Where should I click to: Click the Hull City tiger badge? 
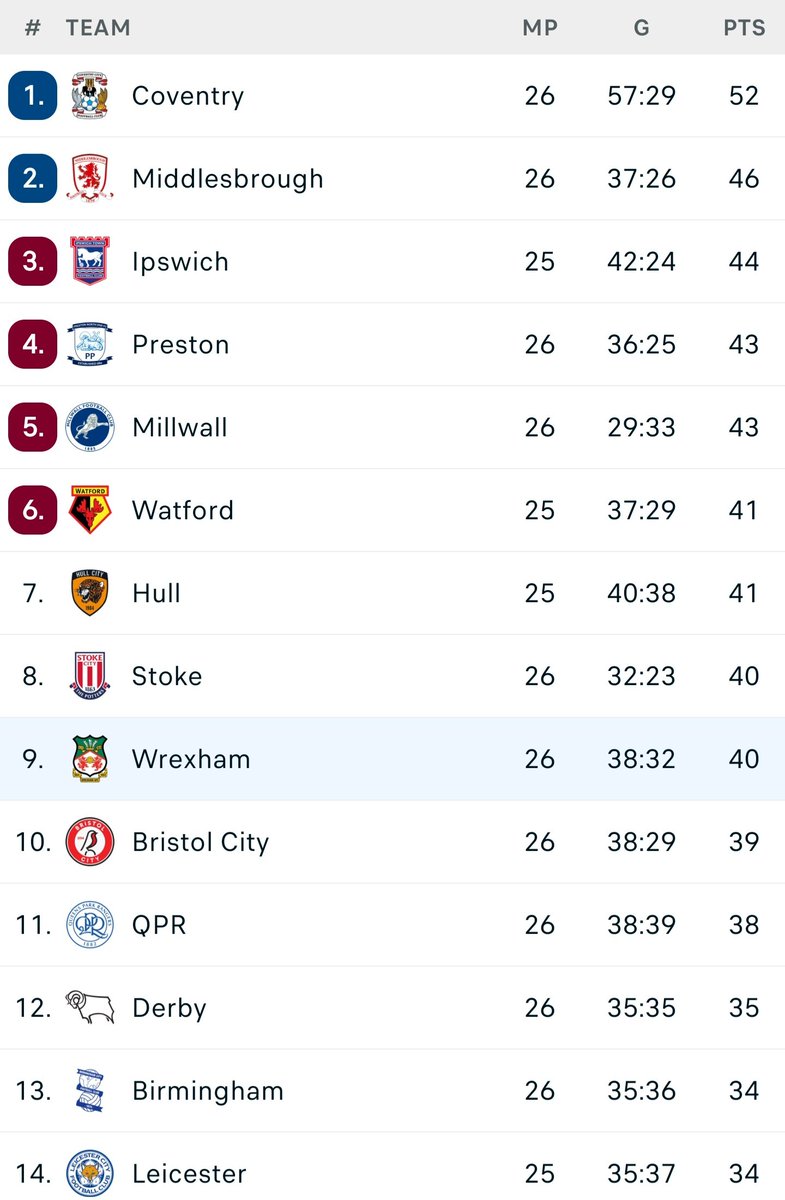point(90,594)
